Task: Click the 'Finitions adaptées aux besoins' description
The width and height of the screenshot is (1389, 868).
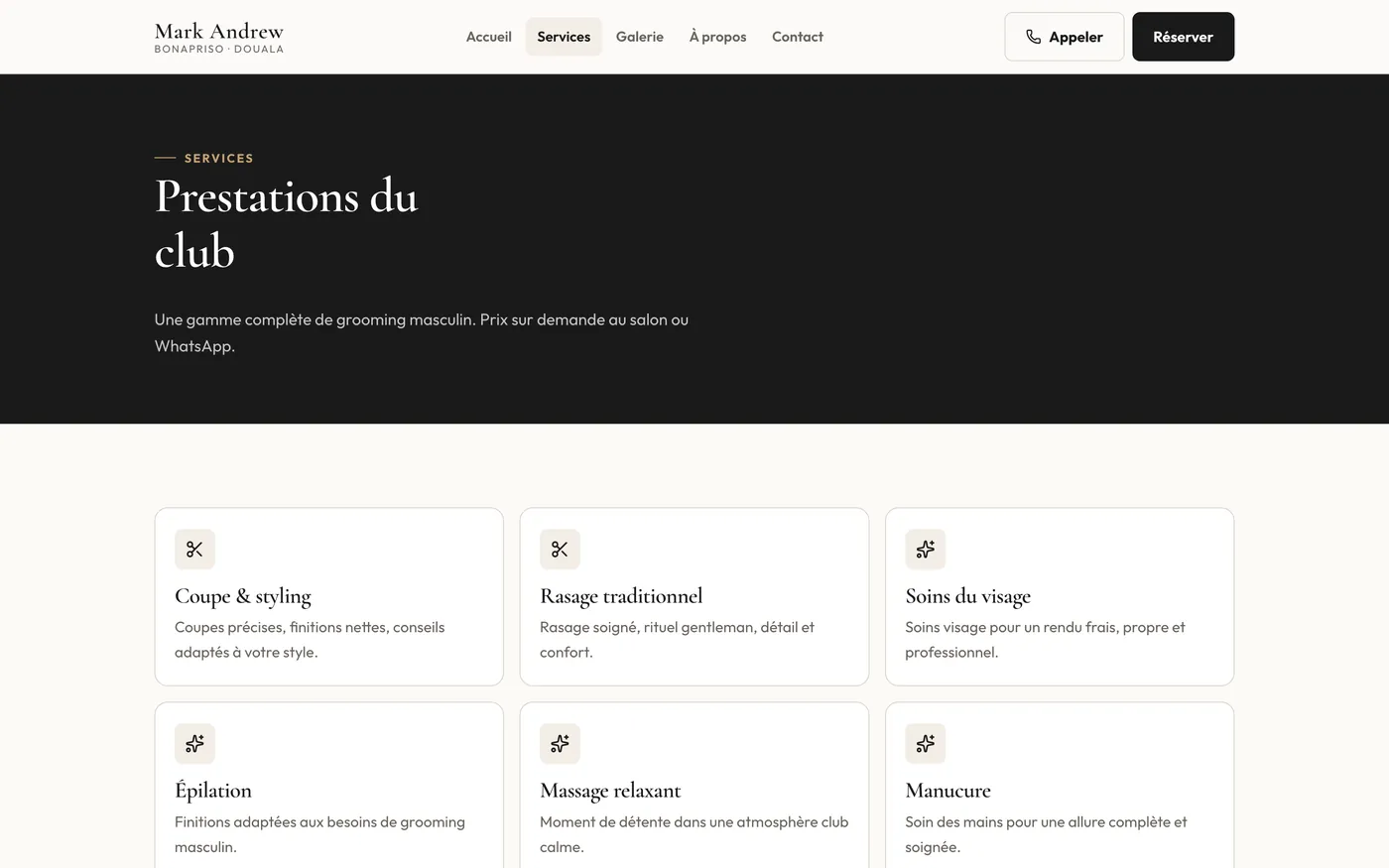Action: 319,834
